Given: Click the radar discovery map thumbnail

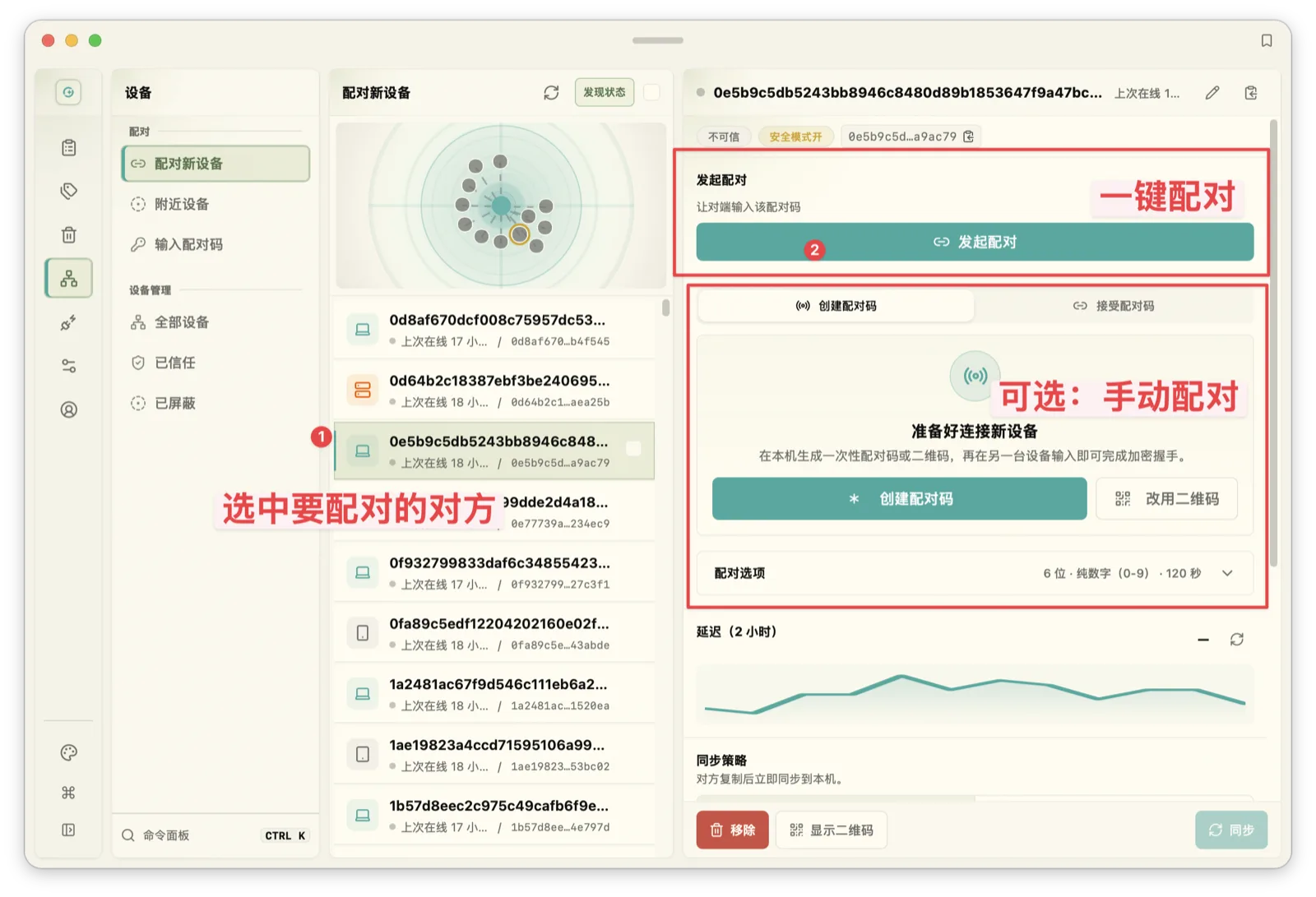Looking at the screenshot, I should [x=501, y=206].
